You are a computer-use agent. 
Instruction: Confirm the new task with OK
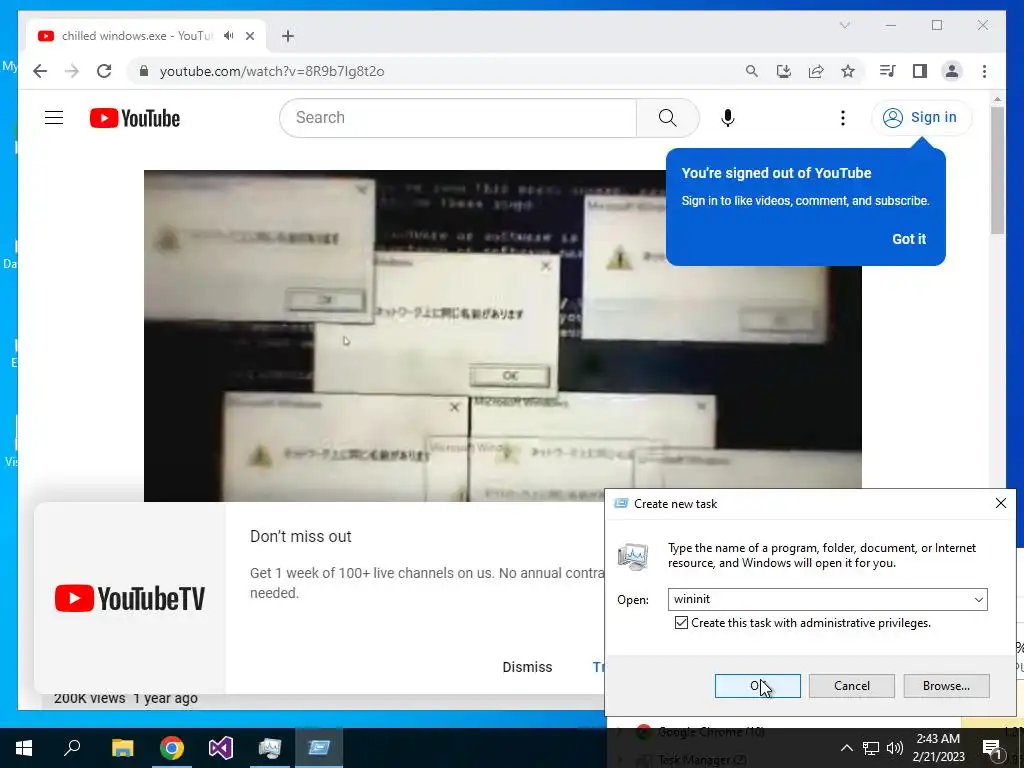click(758, 686)
